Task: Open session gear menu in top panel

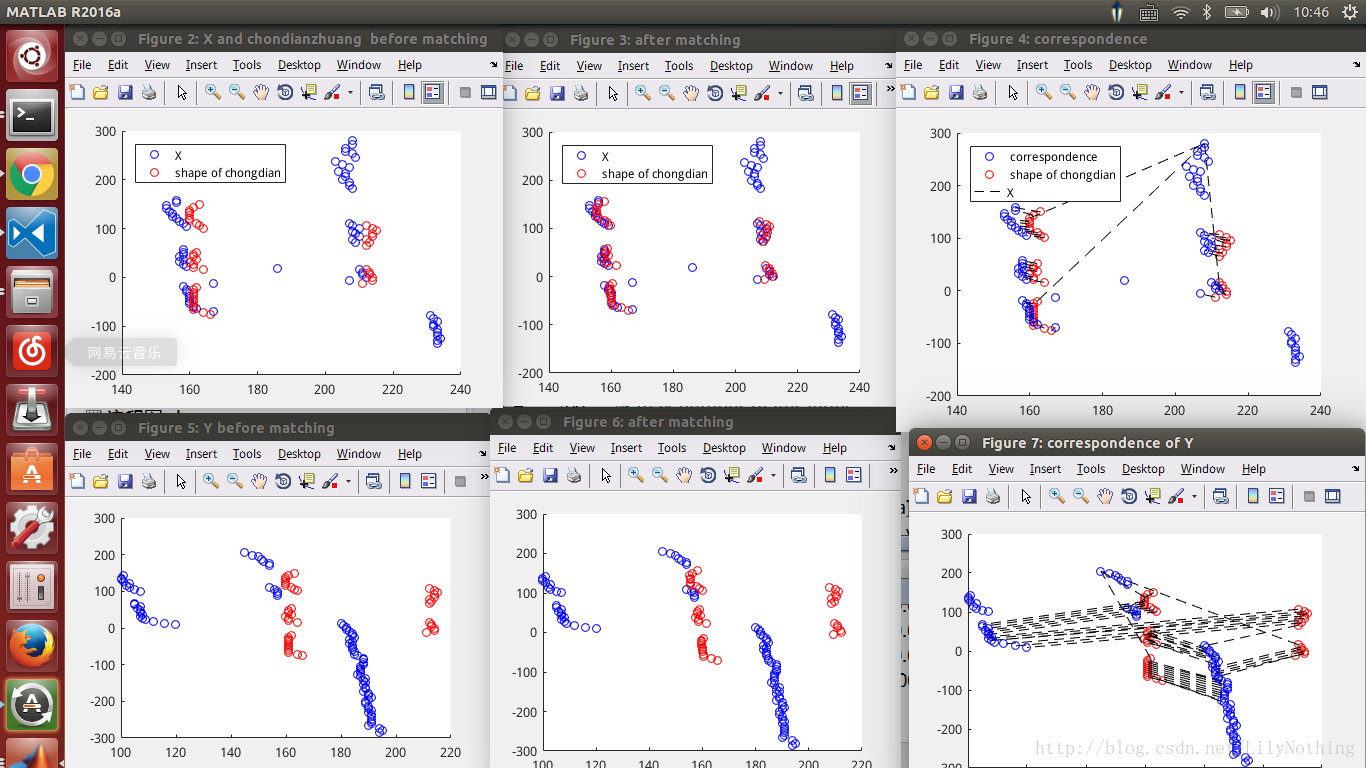Action: (x=1350, y=12)
